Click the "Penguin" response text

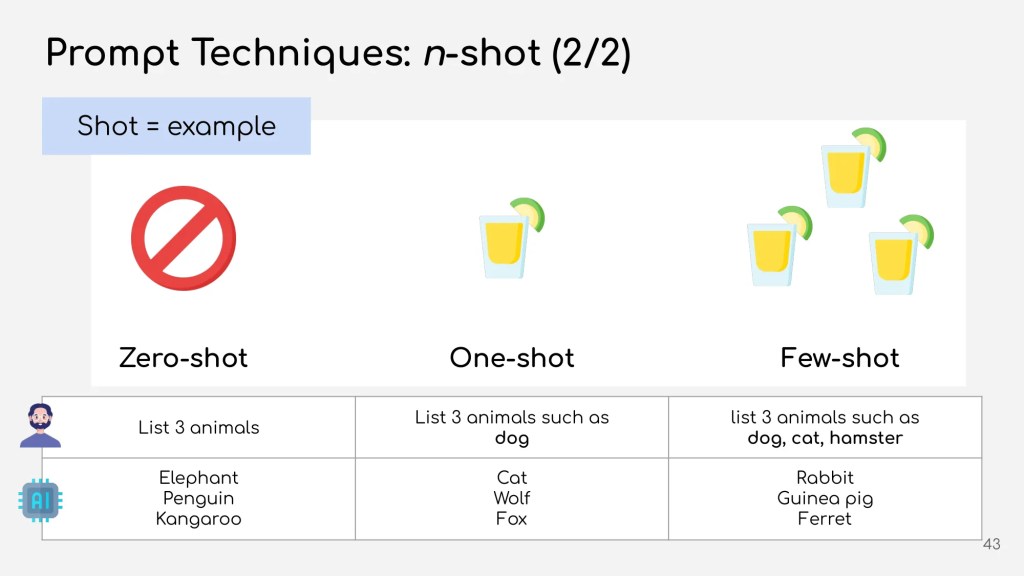pyautogui.click(x=198, y=498)
